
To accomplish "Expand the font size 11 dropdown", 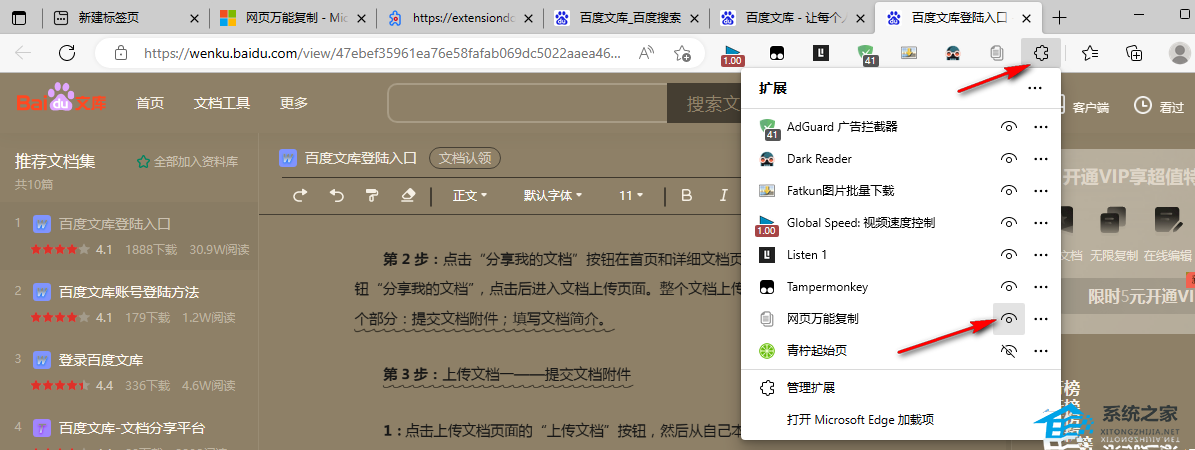I will click(x=631, y=196).
